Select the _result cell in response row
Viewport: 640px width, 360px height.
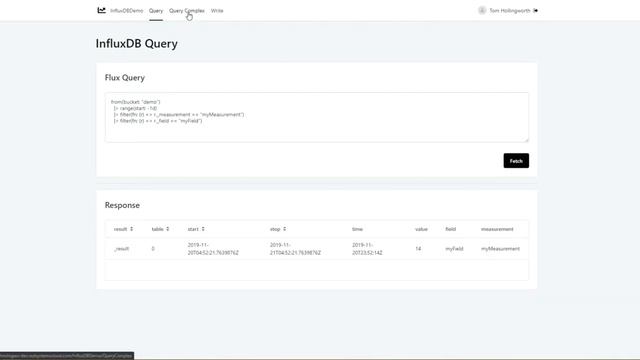pyautogui.click(x=122, y=249)
